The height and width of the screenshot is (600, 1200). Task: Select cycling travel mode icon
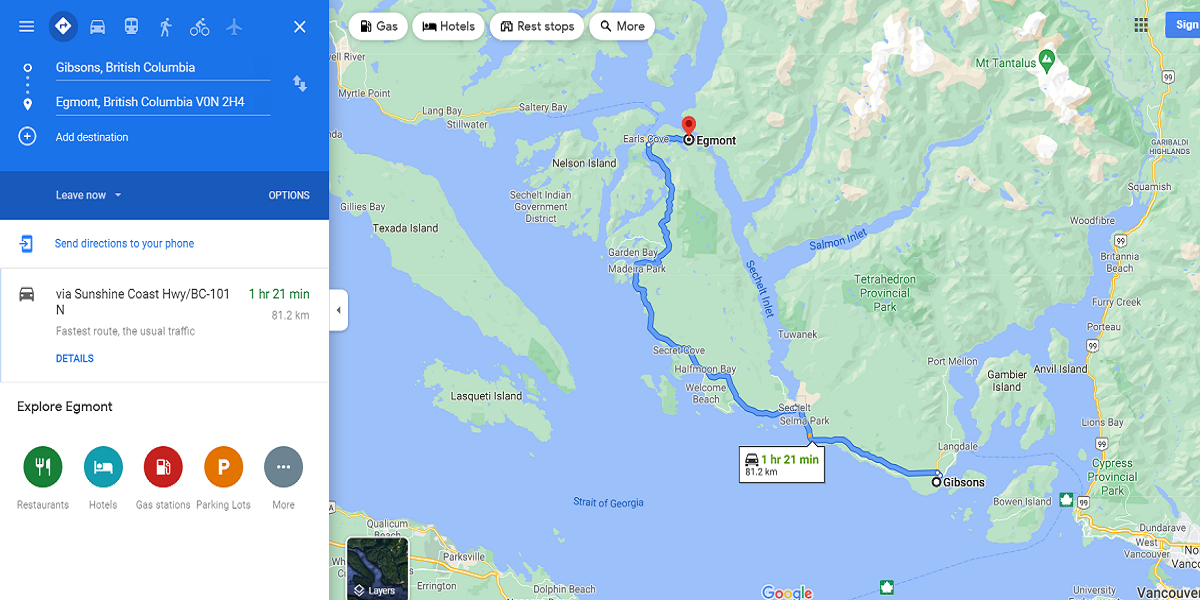click(200, 27)
